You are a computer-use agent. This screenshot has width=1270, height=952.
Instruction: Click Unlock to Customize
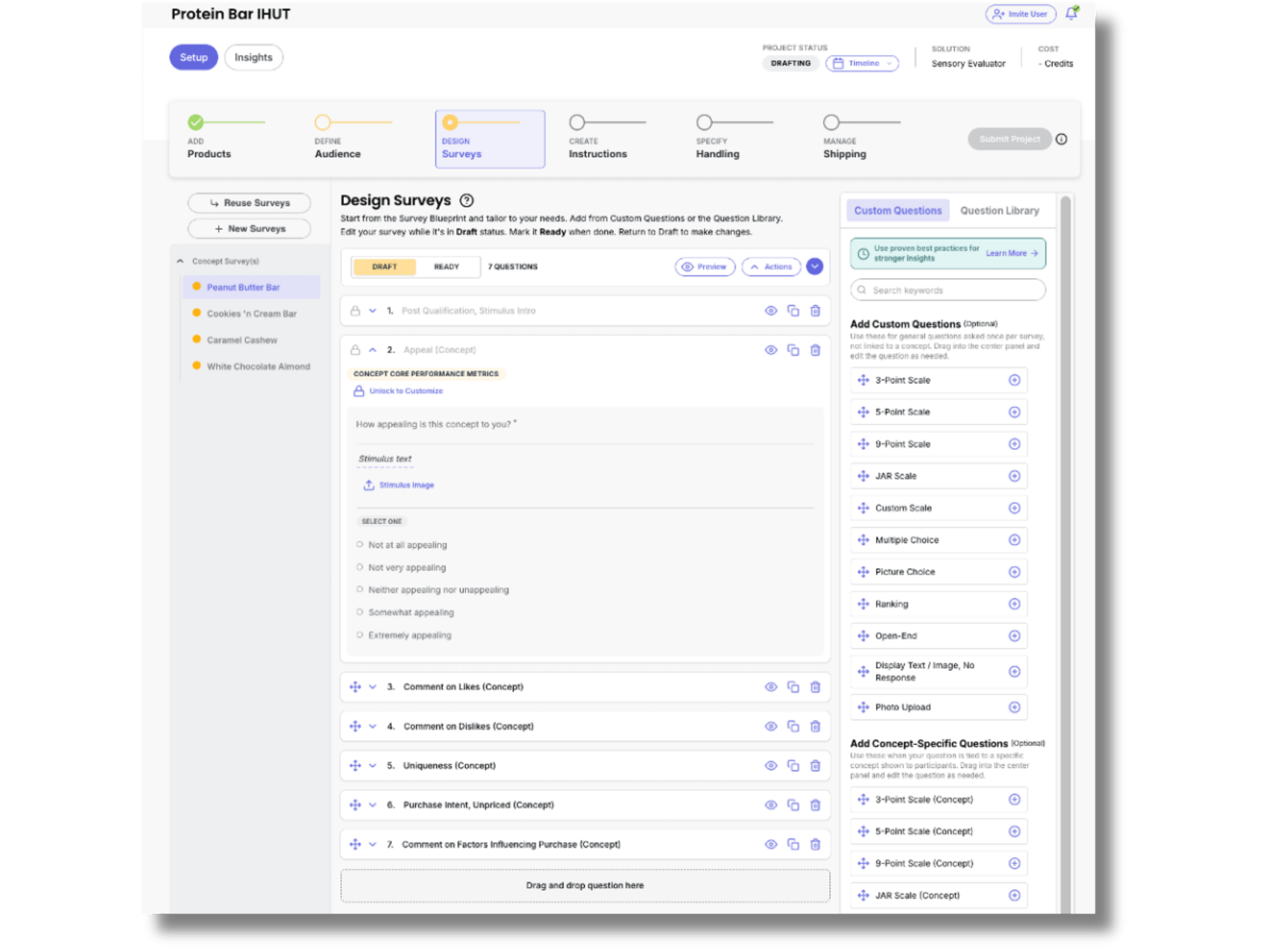(405, 391)
